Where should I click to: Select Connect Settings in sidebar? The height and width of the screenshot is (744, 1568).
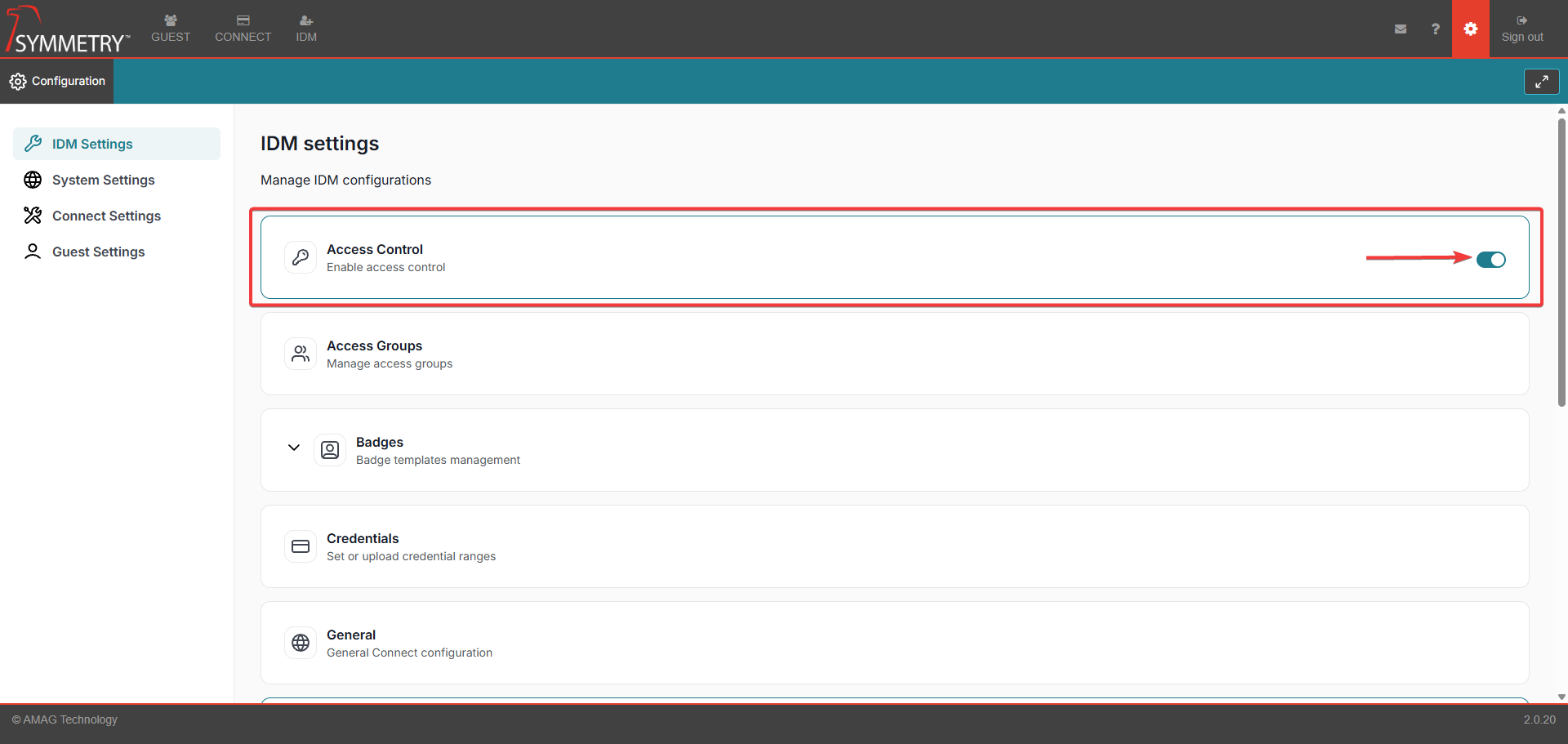(x=106, y=216)
